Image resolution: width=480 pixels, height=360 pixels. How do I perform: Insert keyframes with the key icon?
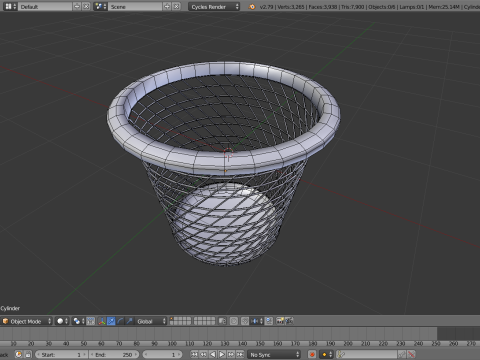point(402,354)
